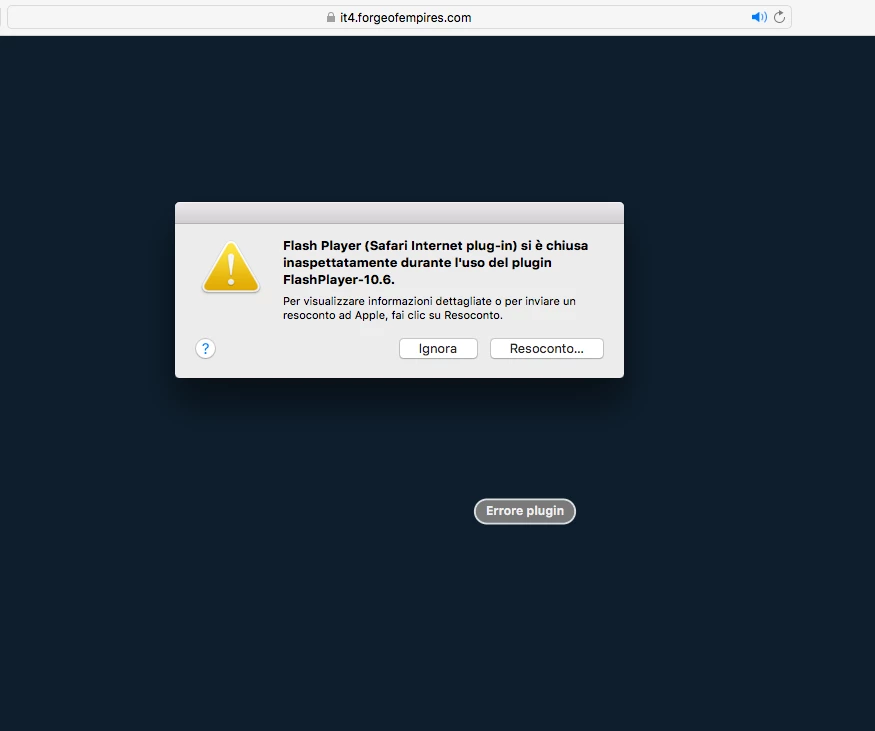Mute the tab audio speaker icon
This screenshot has width=875, height=731.
point(759,17)
